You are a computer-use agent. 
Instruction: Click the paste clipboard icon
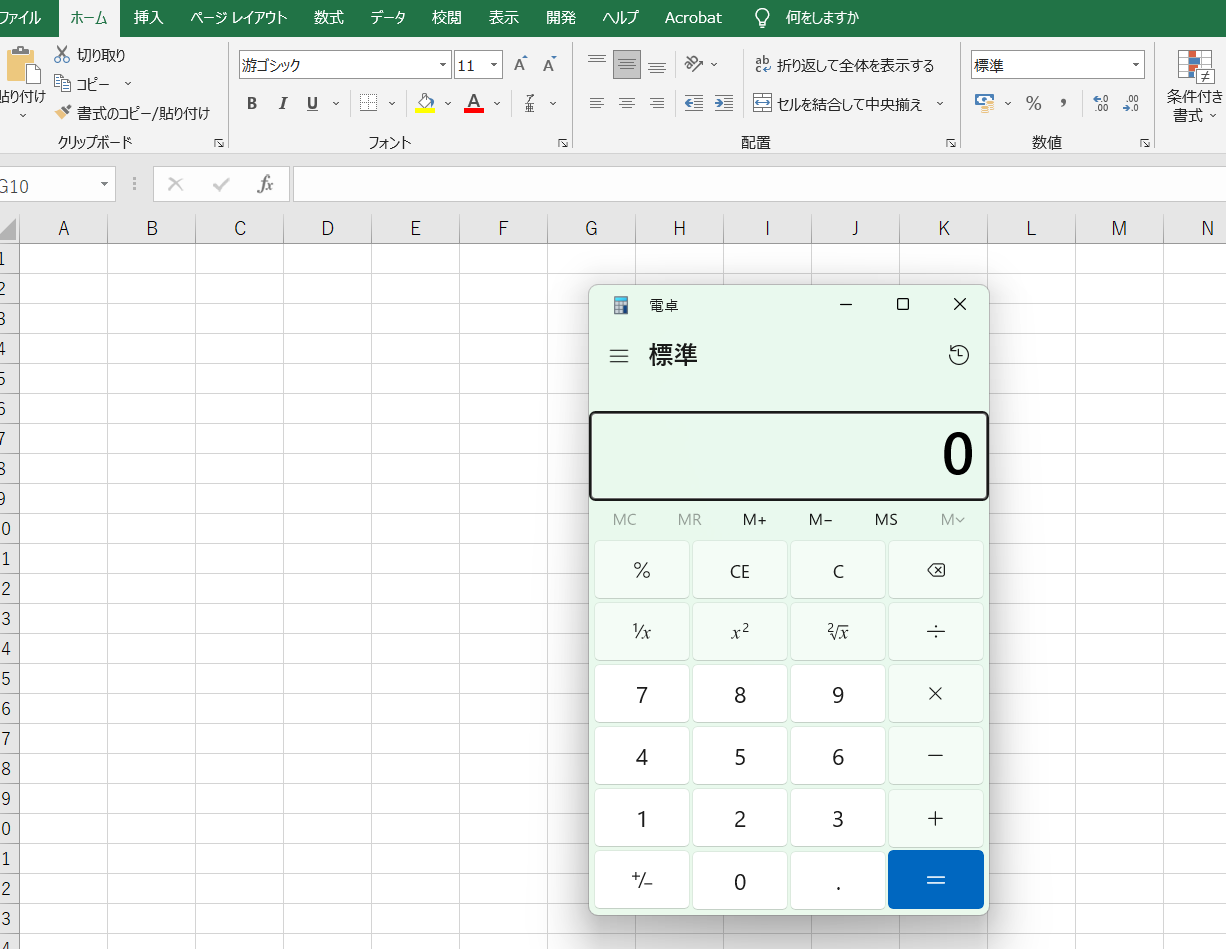(22, 66)
